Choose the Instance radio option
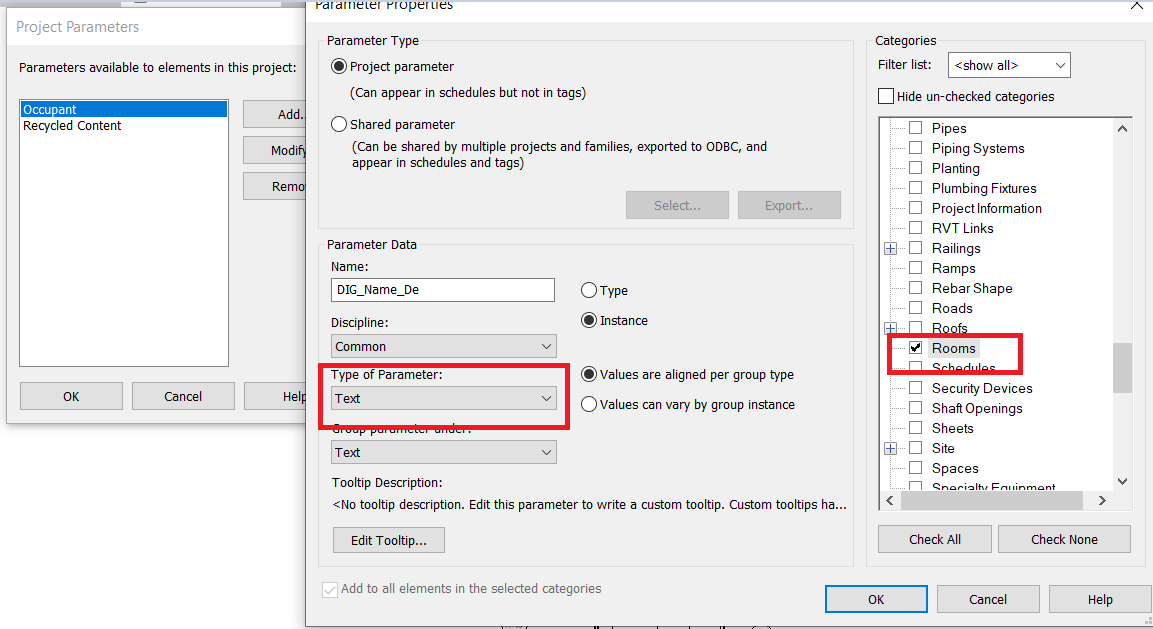Screen dimensions: 1153x629 (x=589, y=320)
